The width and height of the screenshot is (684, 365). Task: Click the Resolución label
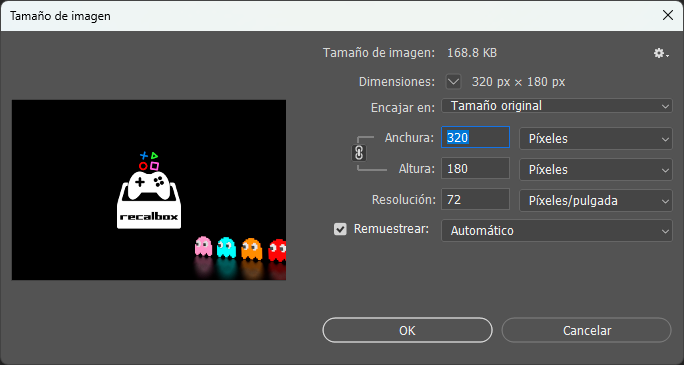(x=404, y=200)
